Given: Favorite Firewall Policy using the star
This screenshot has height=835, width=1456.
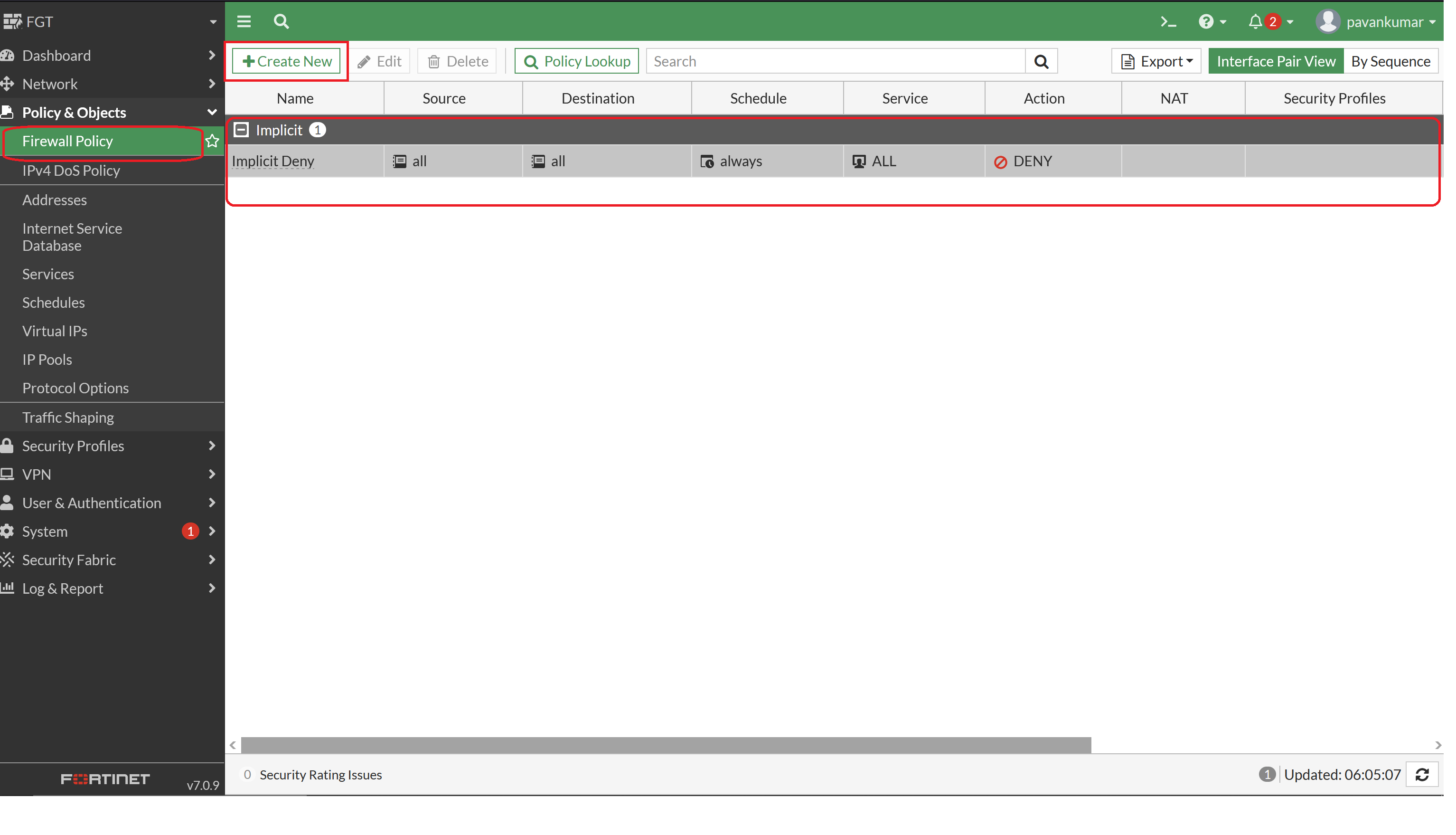Looking at the screenshot, I should click(213, 141).
